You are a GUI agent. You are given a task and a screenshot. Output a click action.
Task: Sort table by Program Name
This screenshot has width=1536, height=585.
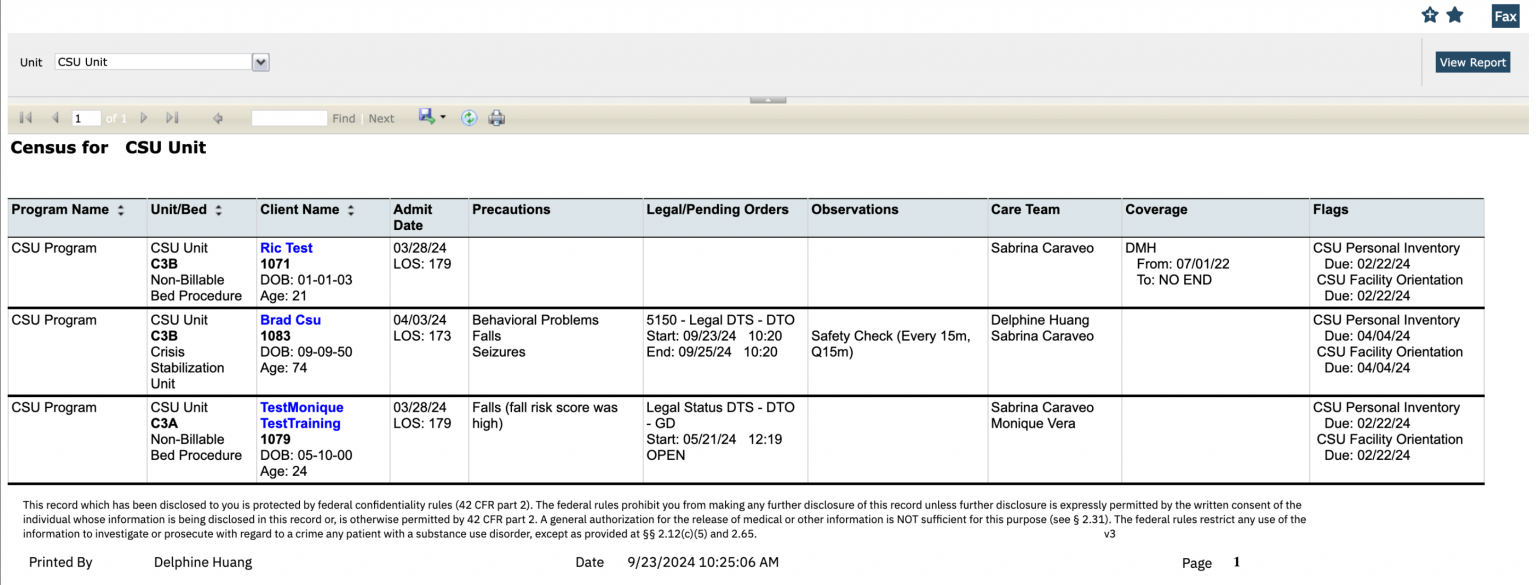pyautogui.click(x=121, y=211)
